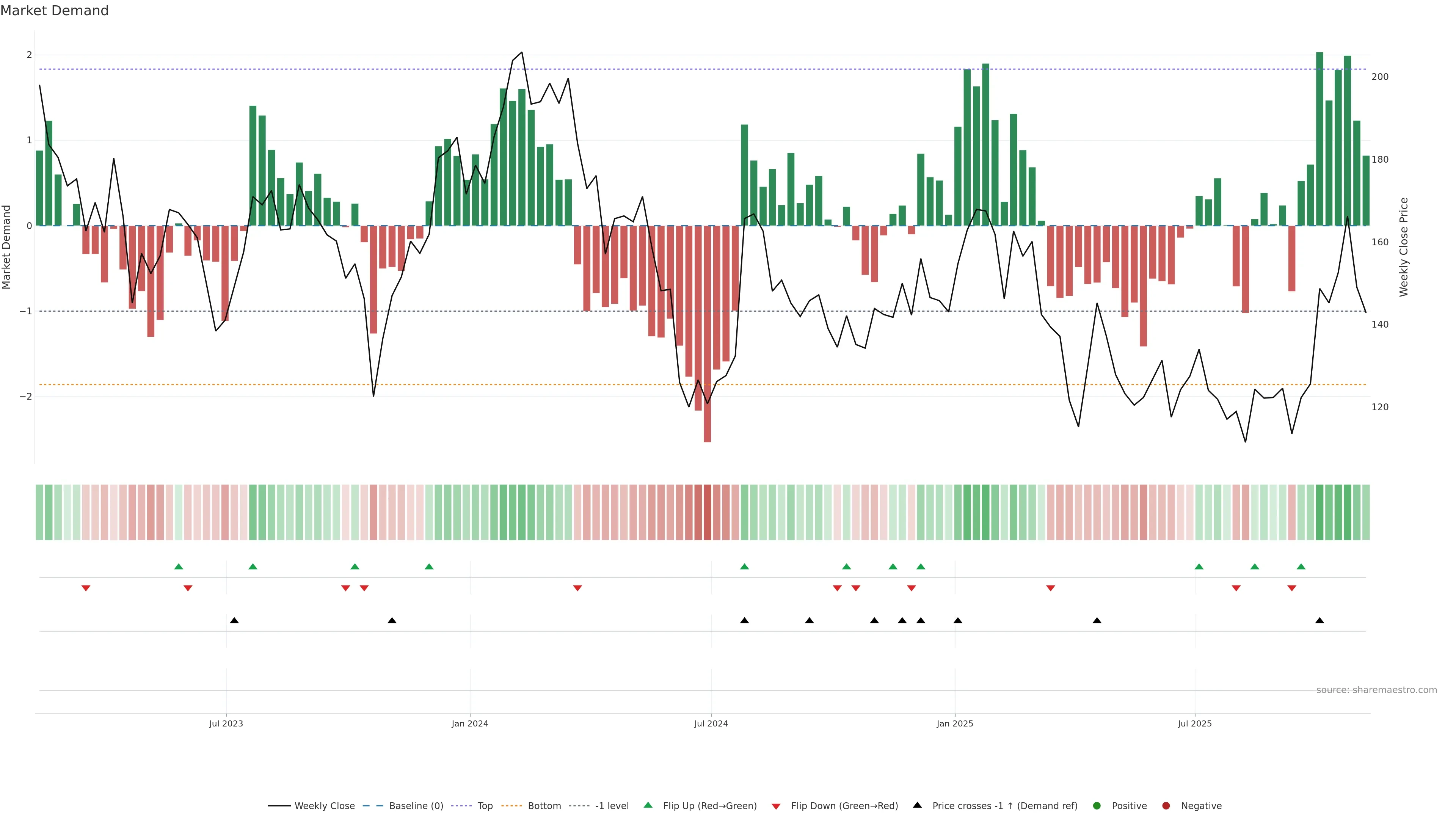Click the red Flip Down triangle legend icon
Image resolution: width=1456 pixels, height=819 pixels.
[x=775, y=806]
